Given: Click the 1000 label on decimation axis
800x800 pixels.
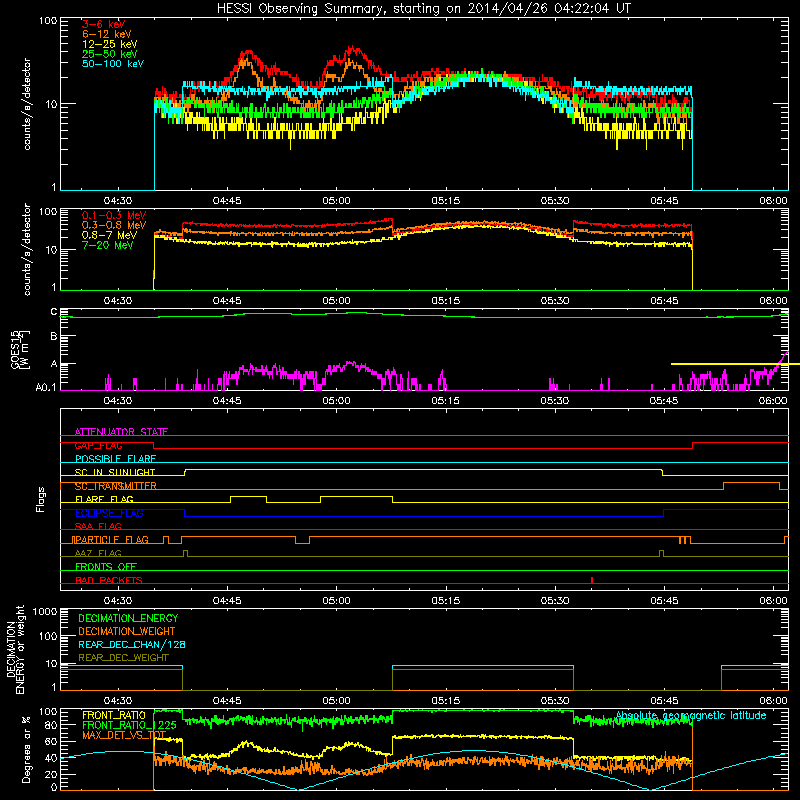Looking at the screenshot, I should [x=45, y=612].
